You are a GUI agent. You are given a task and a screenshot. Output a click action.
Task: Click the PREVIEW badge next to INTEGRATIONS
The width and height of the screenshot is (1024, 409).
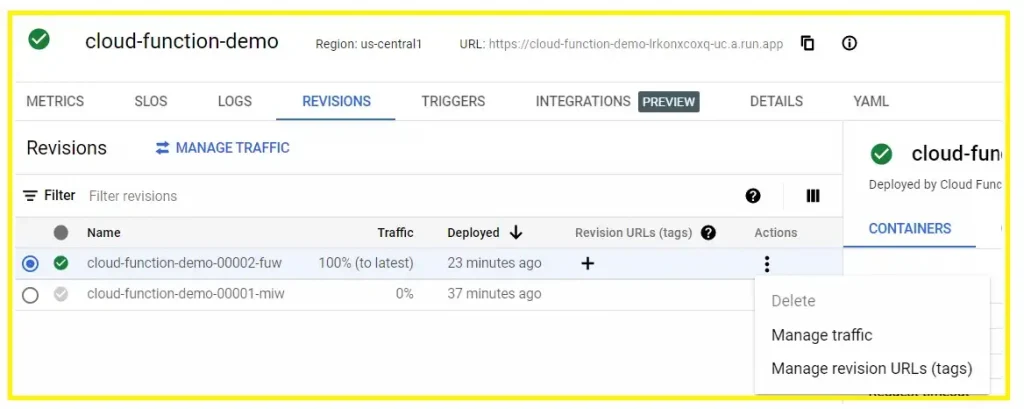[669, 102]
